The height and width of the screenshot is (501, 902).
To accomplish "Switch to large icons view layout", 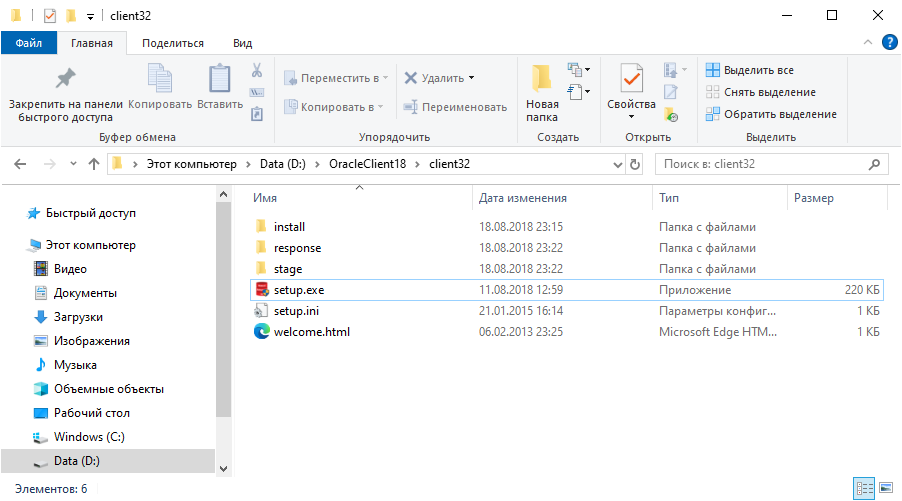I will point(886,488).
